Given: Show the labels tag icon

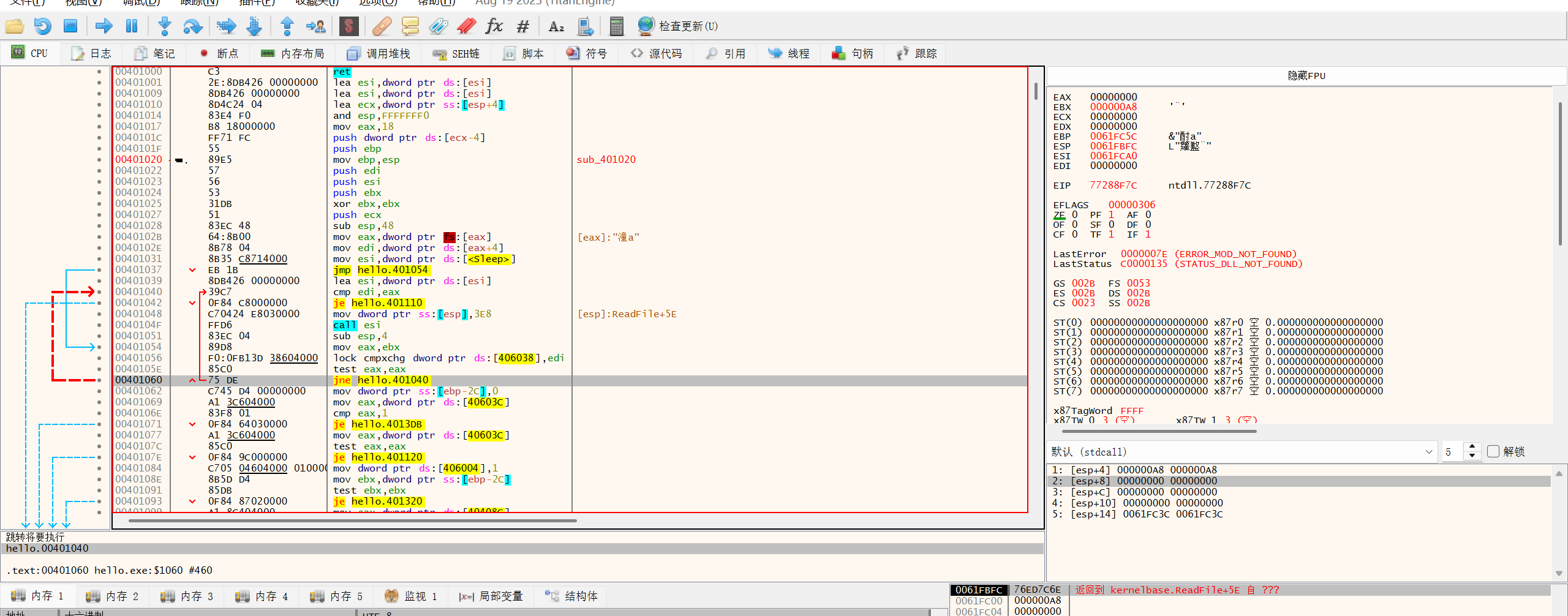Looking at the screenshot, I should (x=438, y=26).
